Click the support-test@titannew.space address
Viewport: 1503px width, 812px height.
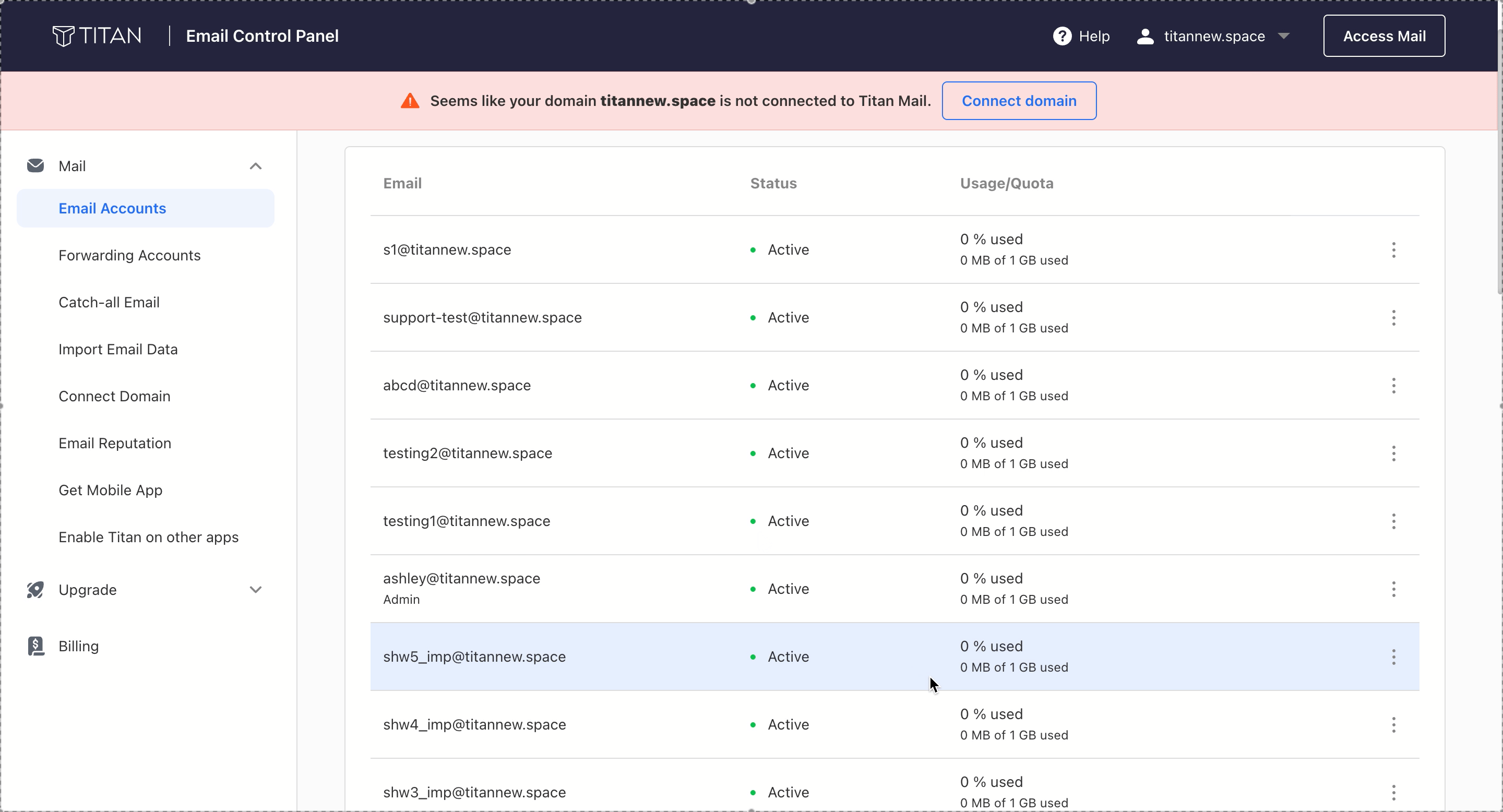pos(483,318)
